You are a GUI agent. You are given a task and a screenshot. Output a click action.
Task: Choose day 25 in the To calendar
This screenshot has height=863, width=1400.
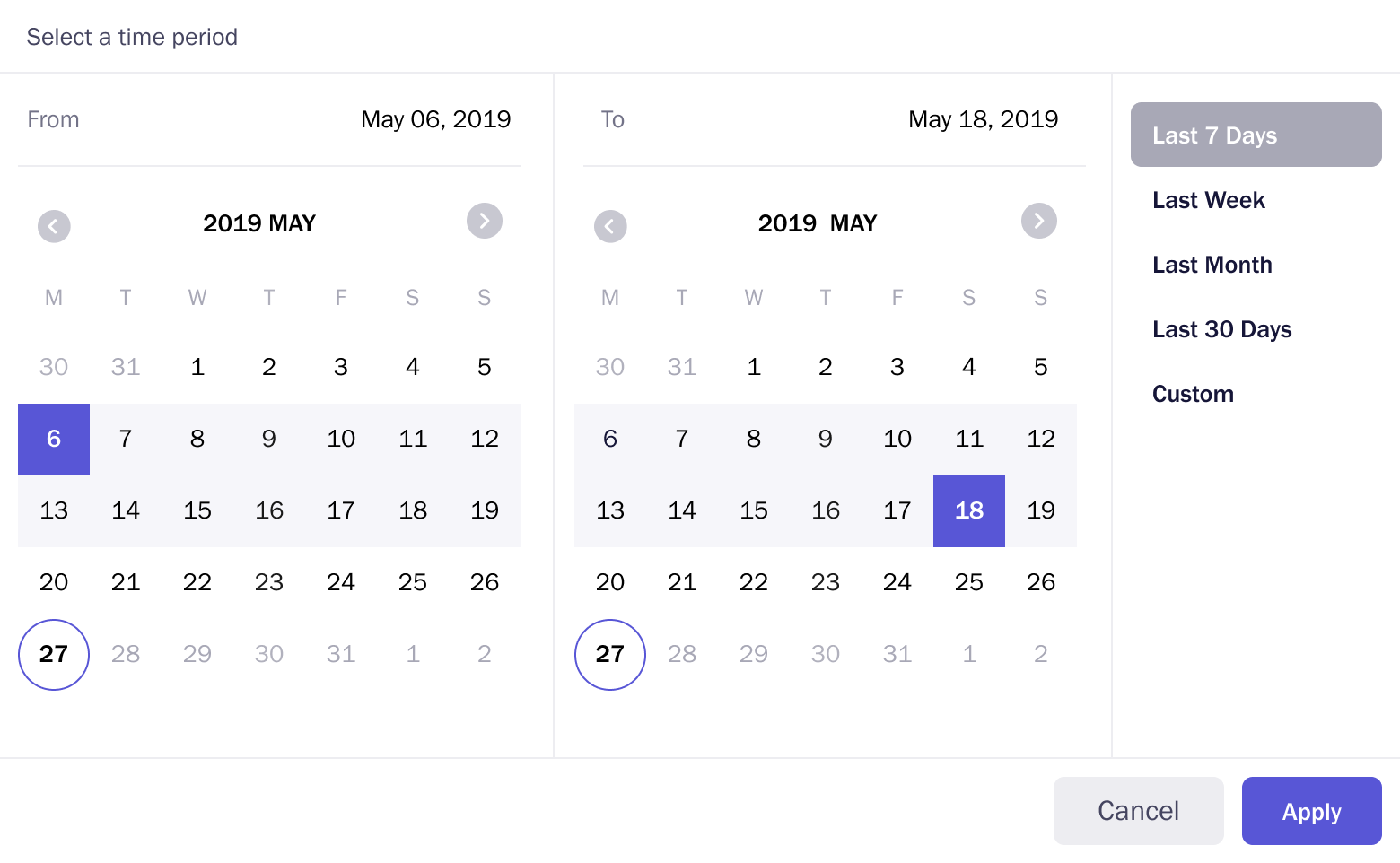click(969, 582)
